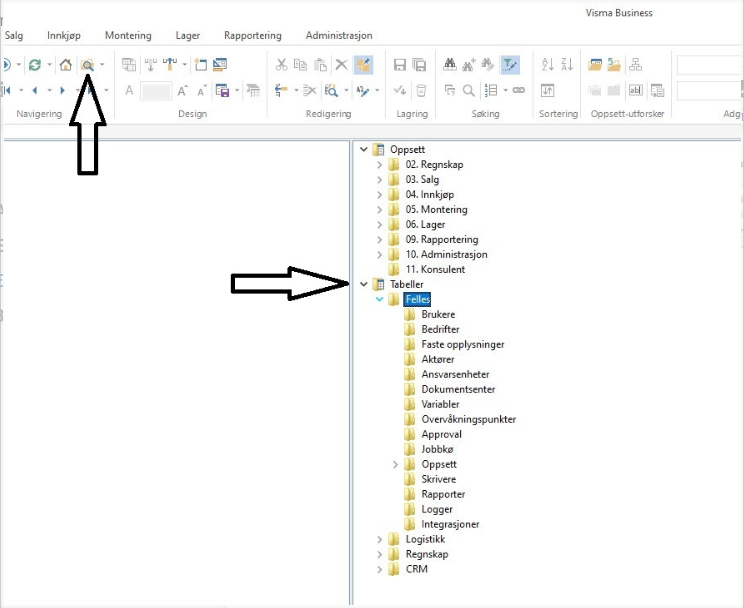Expand the Oppsett subfolder under Felles
The width and height of the screenshot is (744, 608).
click(395, 464)
